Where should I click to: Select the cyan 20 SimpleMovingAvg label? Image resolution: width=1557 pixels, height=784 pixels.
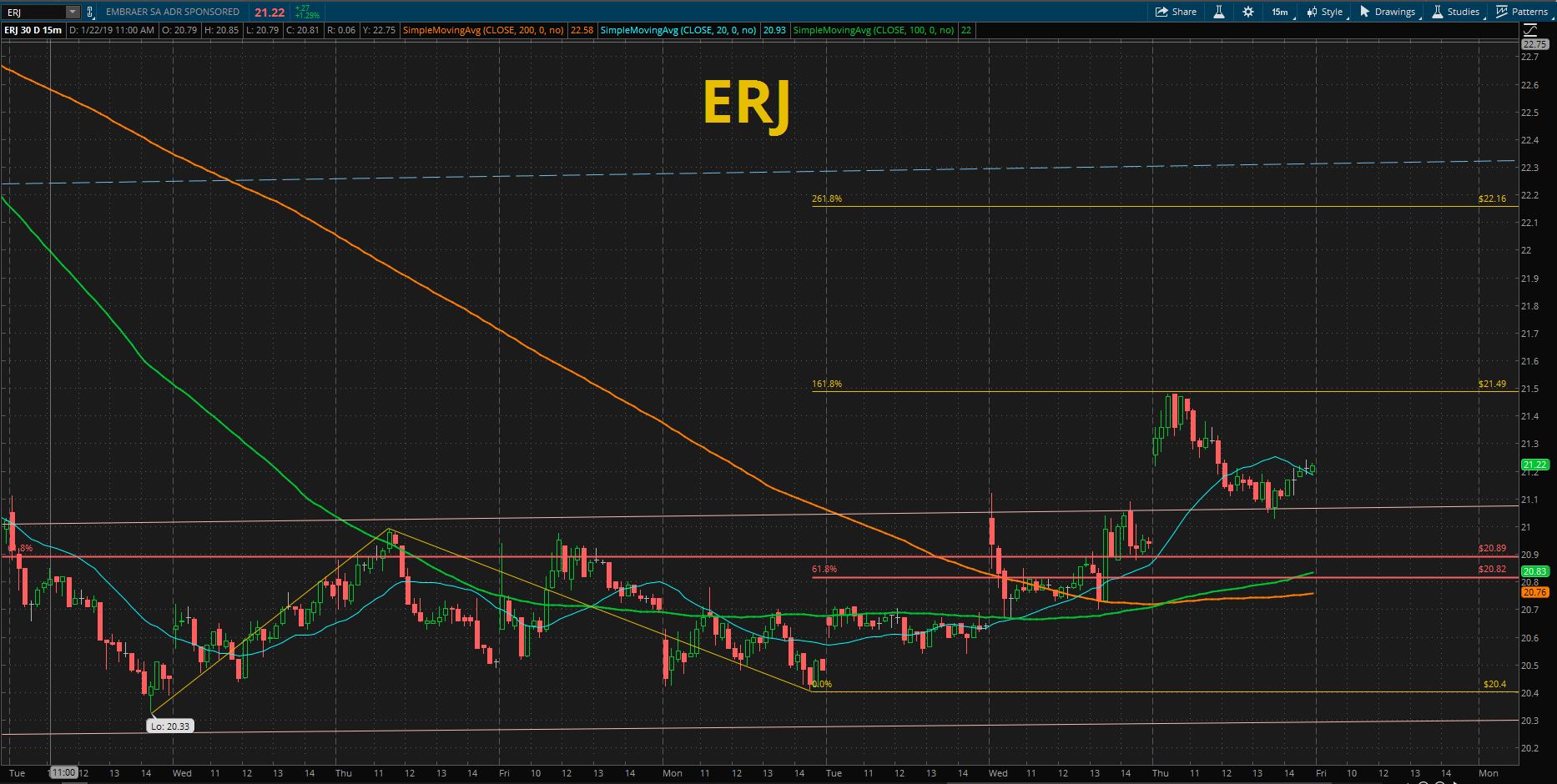pos(678,30)
